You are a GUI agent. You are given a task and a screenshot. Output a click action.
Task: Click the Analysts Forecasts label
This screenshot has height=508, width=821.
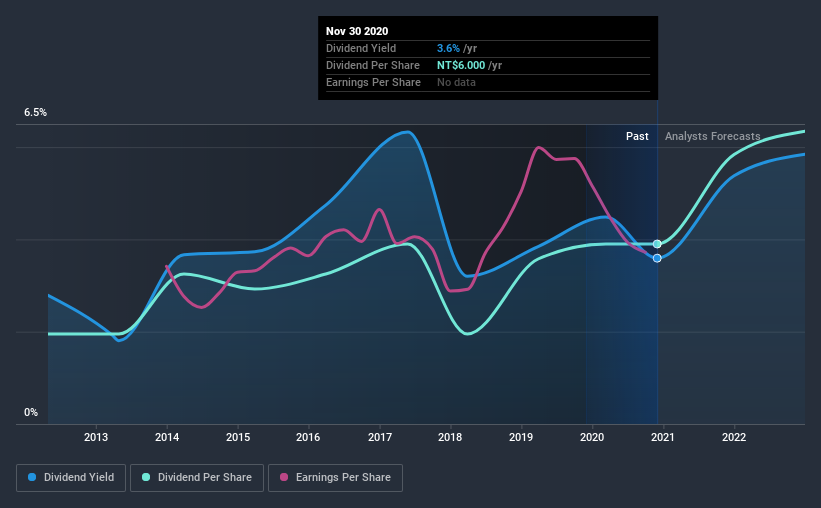pyautogui.click(x=713, y=136)
